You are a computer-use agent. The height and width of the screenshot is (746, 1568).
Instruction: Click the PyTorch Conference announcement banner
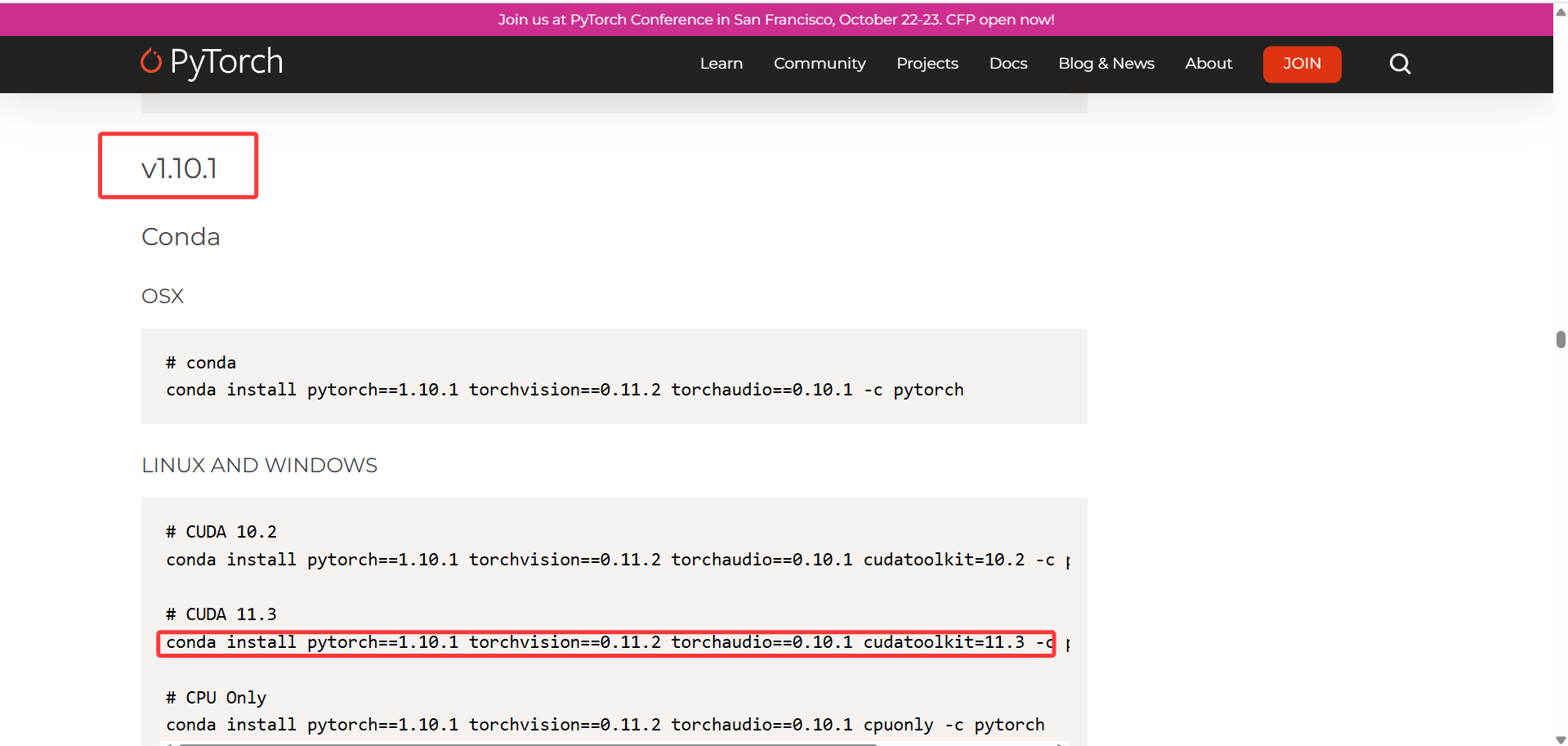pos(776,20)
